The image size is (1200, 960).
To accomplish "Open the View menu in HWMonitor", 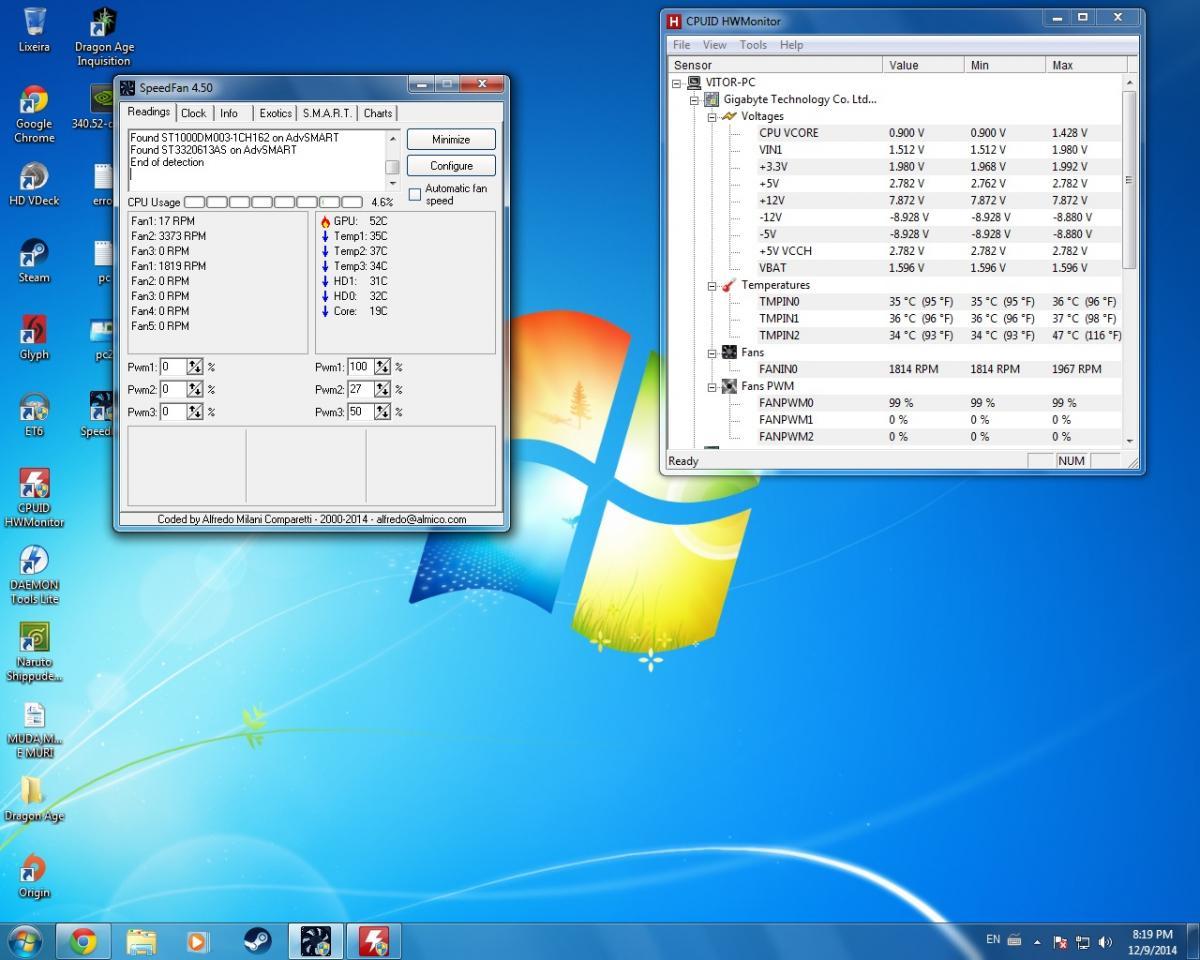I will pos(715,45).
